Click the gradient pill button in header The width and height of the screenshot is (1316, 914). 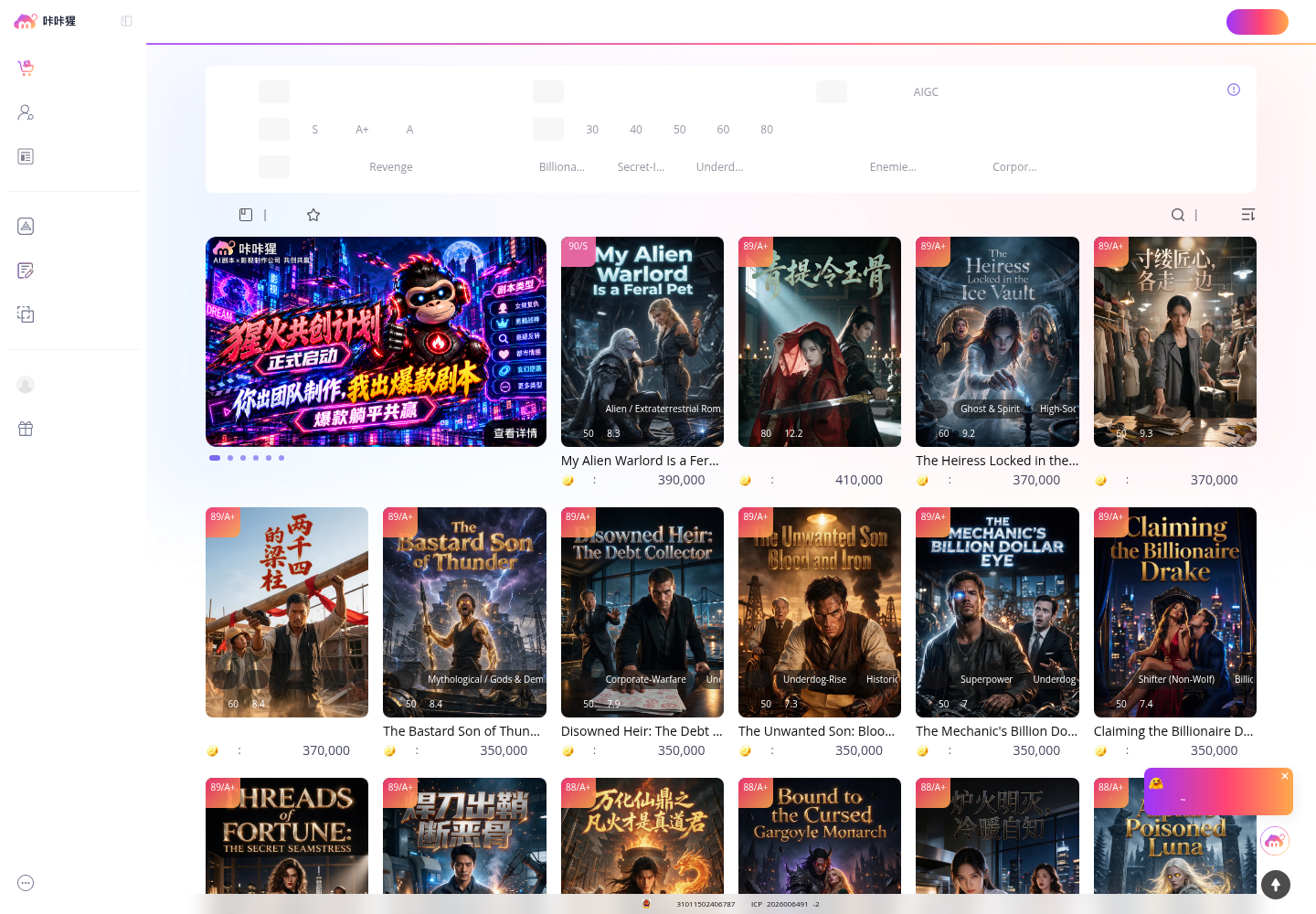coord(1258,22)
